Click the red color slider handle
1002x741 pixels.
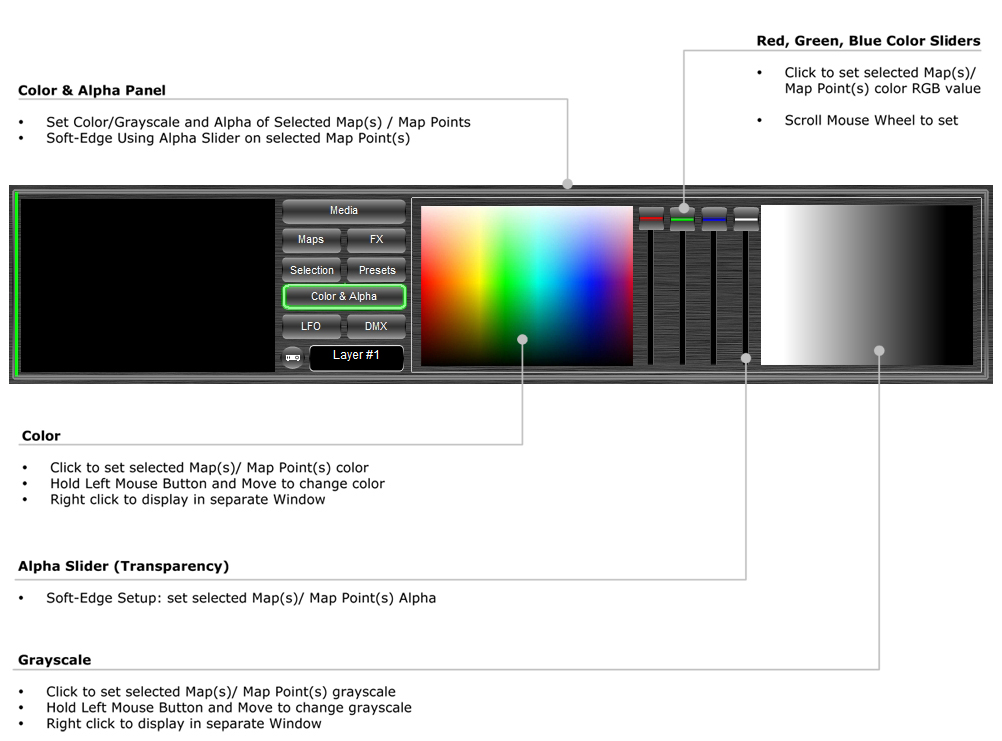click(651, 218)
